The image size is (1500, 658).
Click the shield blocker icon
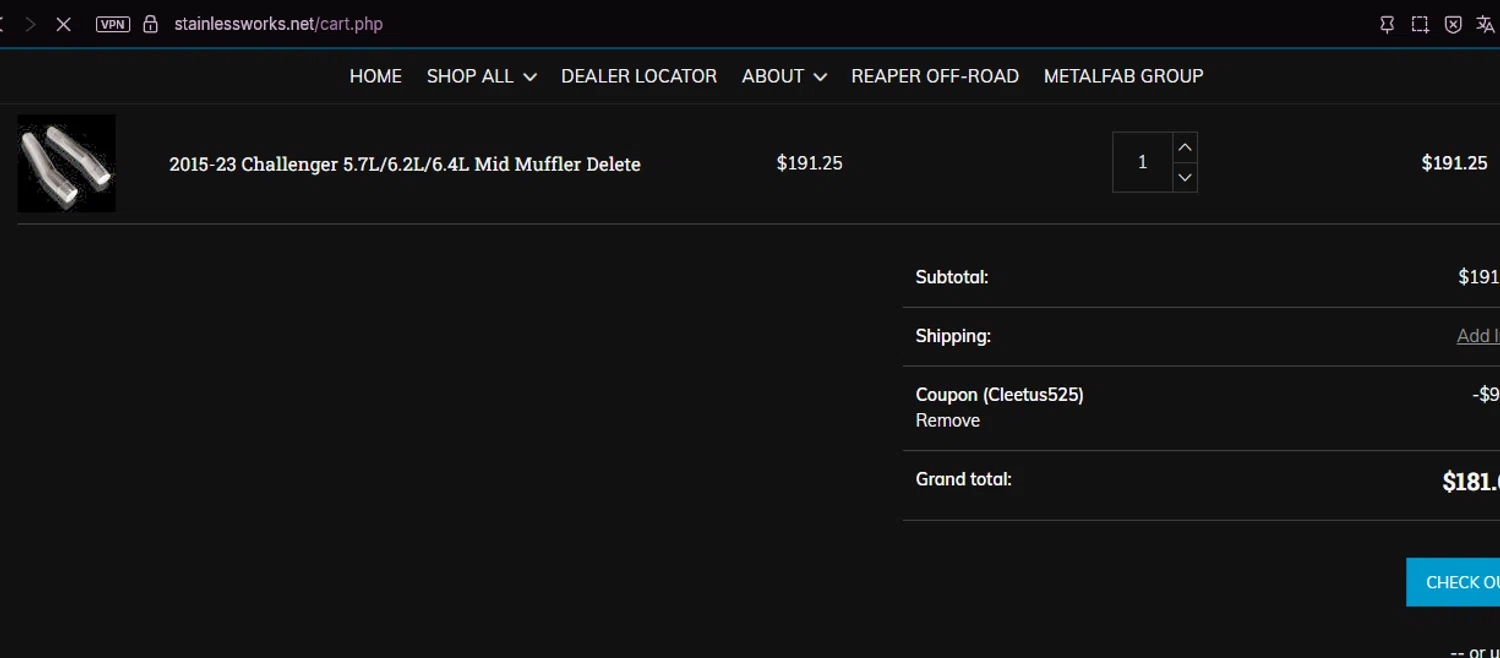[1454, 25]
